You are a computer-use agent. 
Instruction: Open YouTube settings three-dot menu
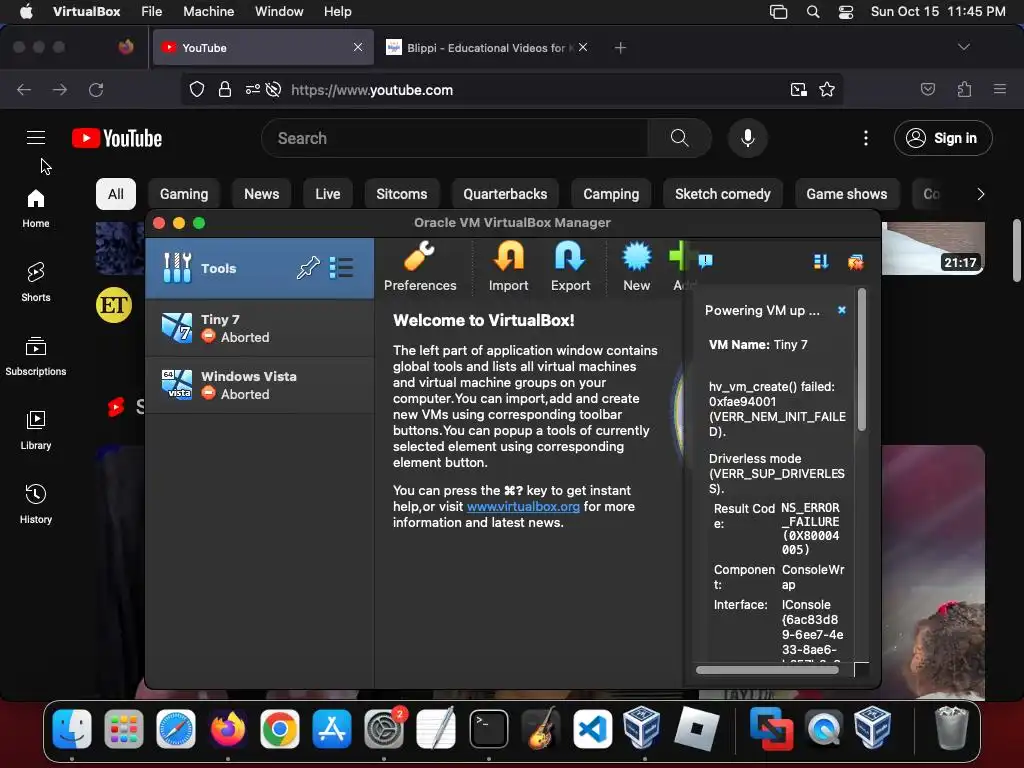[866, 138]
